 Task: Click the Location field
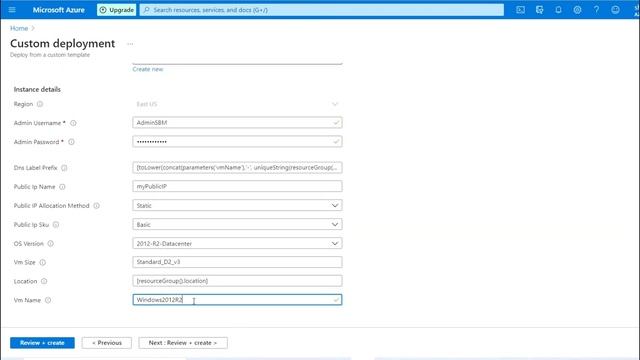tap(237, 281)
